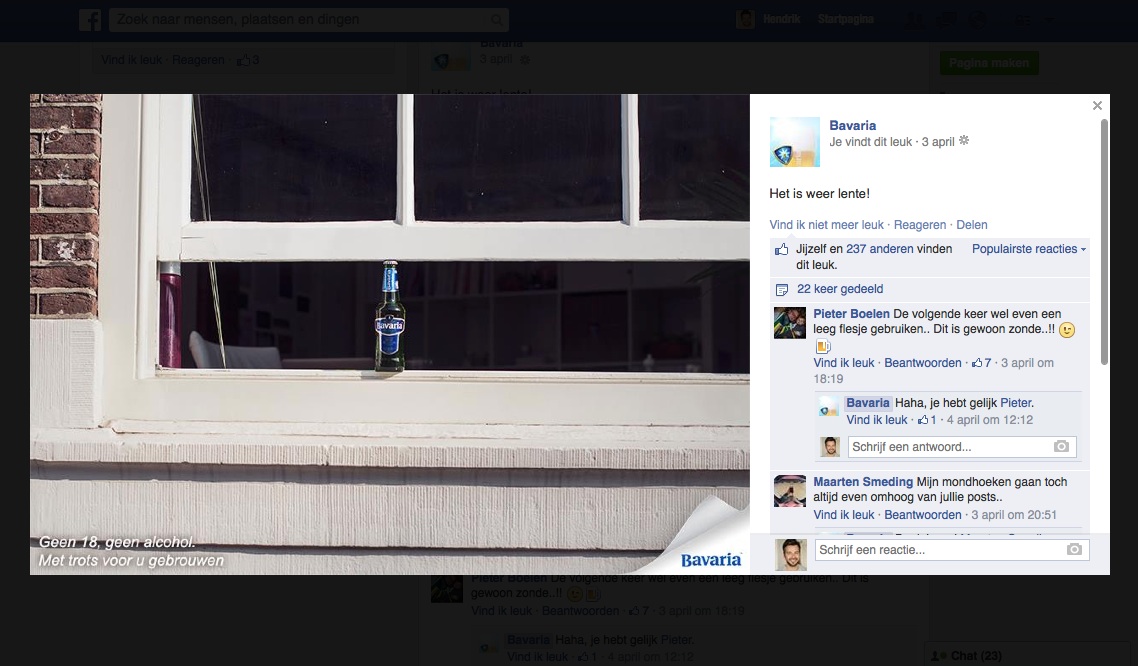
Task: View the 7 likes on Pieter's comment
Action: pyautogui.click(x=981, y=363)
